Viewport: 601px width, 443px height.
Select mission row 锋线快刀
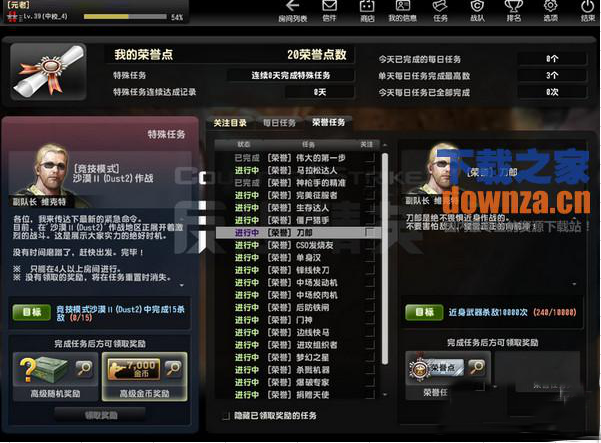(x=298, y=270)
